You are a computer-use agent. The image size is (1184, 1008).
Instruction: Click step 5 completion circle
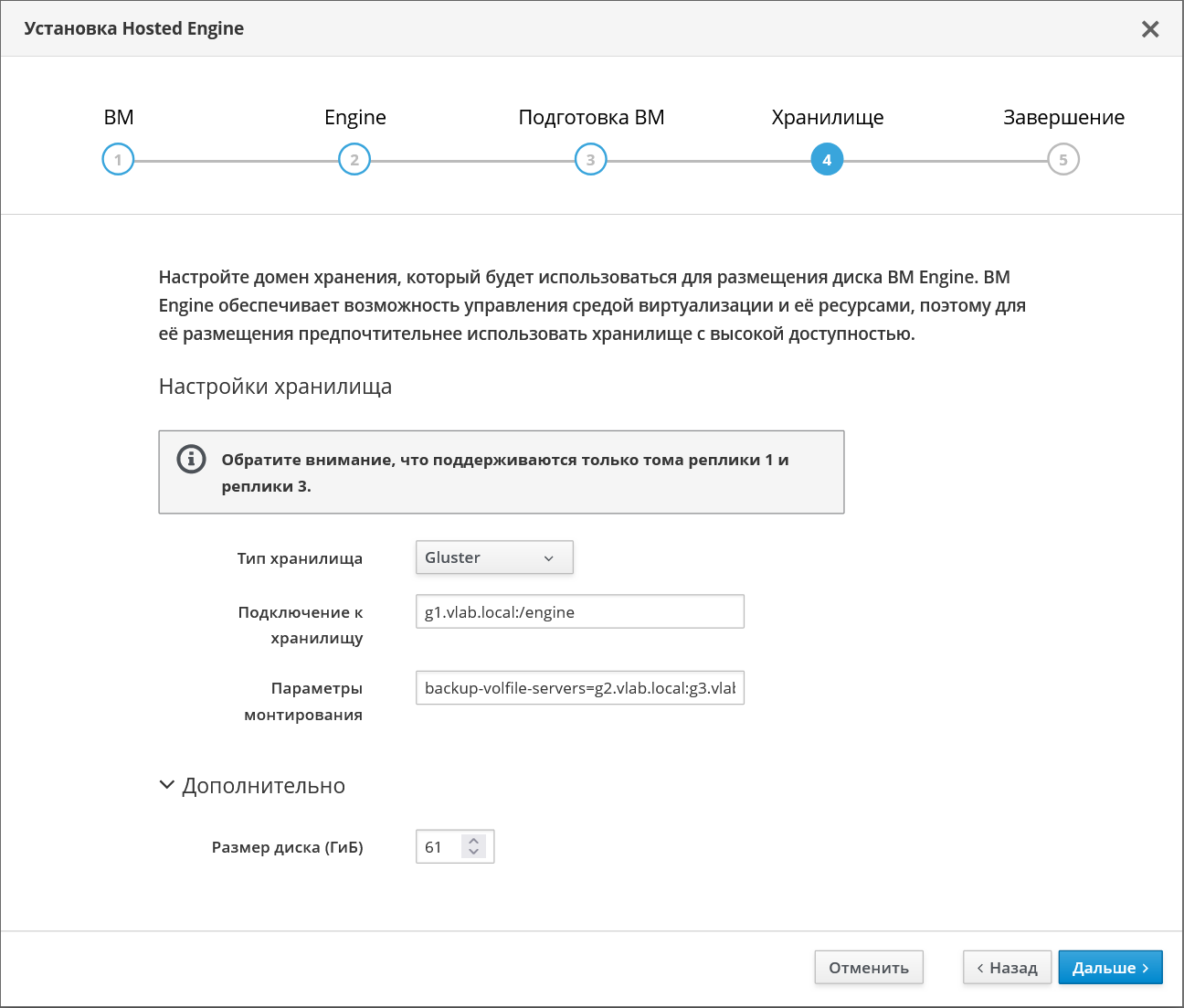click(1063, 160)
